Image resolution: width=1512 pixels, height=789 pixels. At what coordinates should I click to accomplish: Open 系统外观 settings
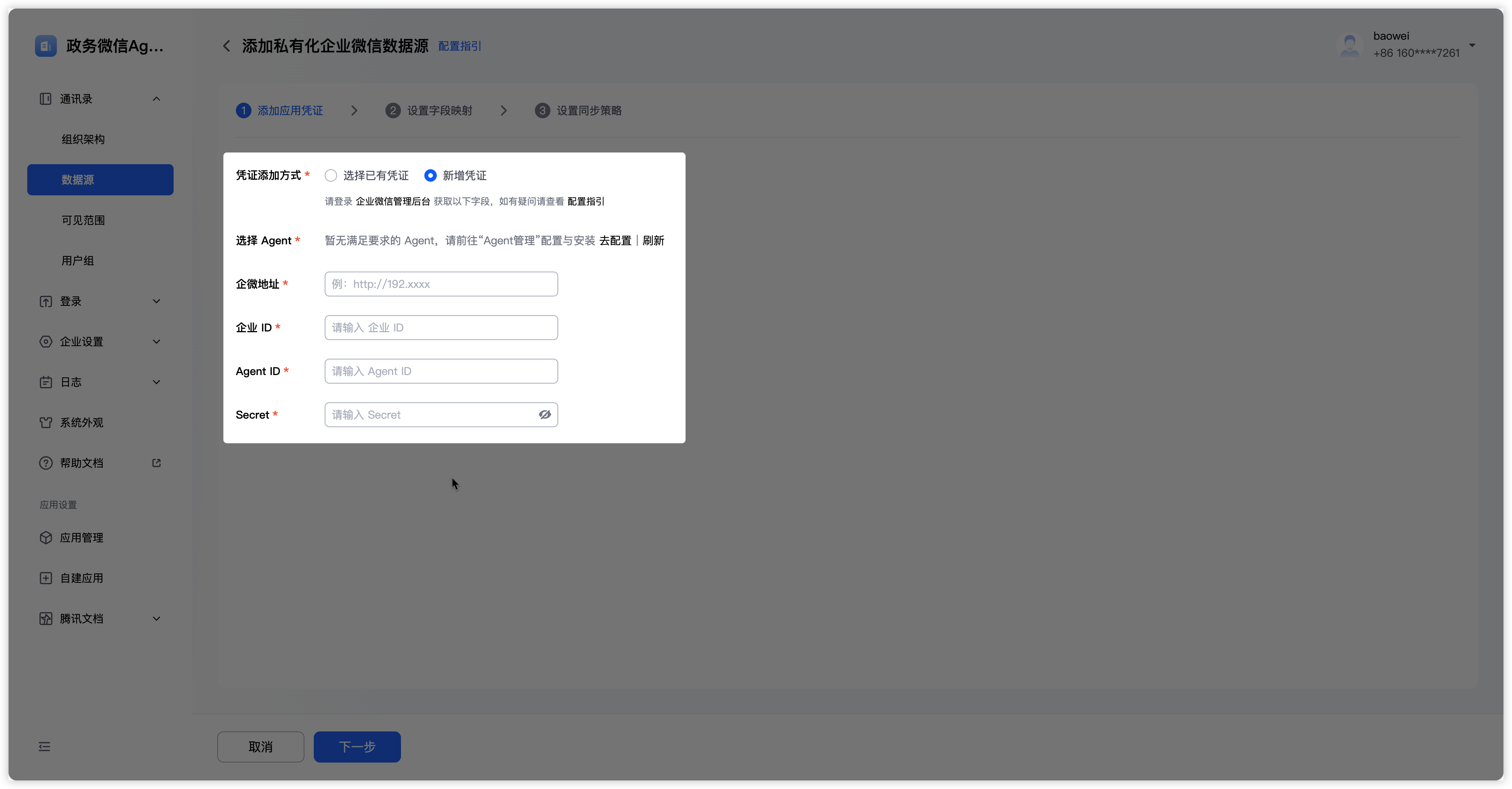pos(81,423)
